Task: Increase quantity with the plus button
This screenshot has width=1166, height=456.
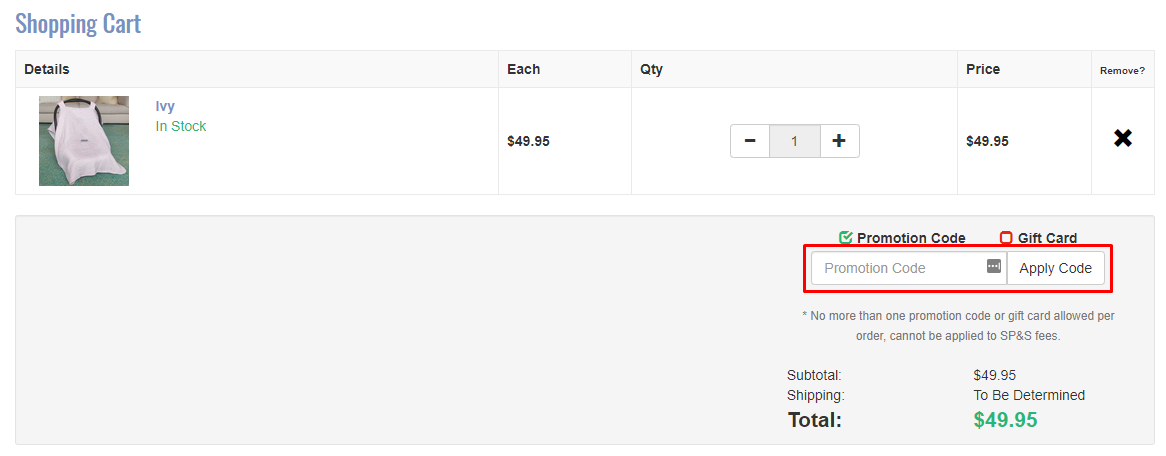Action: [x=839, y=141]
